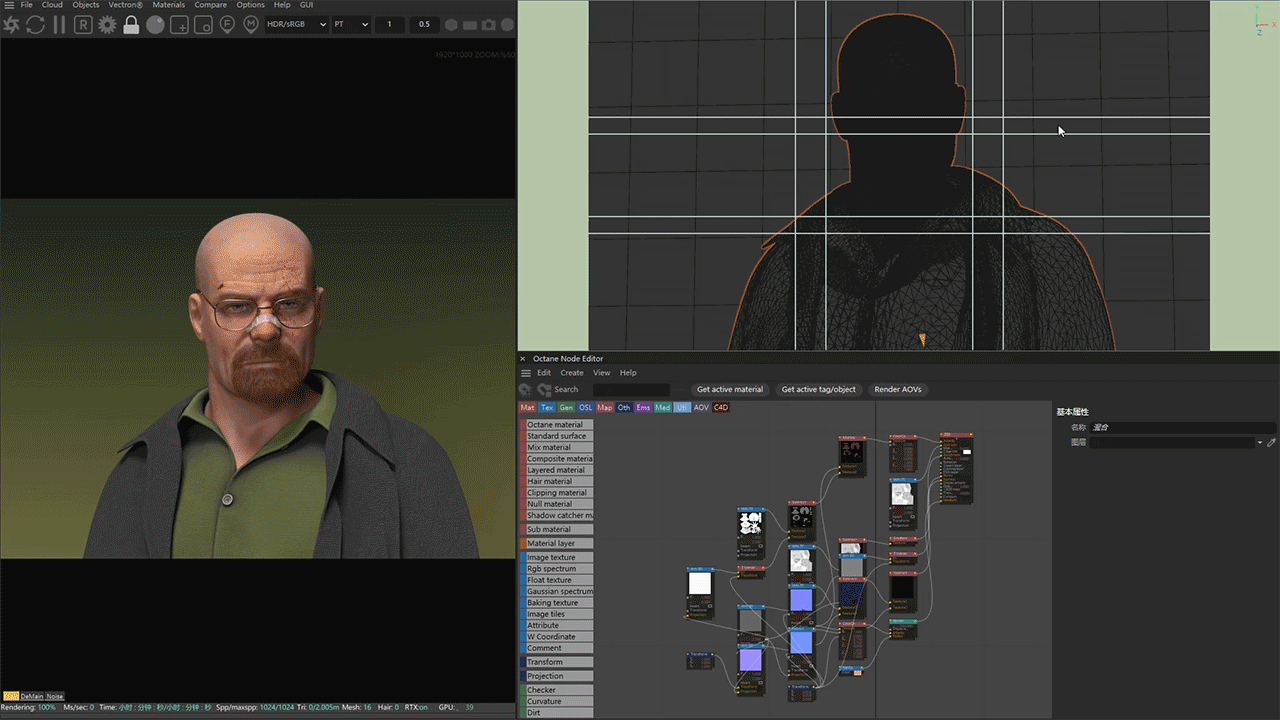Open the PT render kernel dropdown
This screenshot has height=720, width=1280.
[351, 24]
